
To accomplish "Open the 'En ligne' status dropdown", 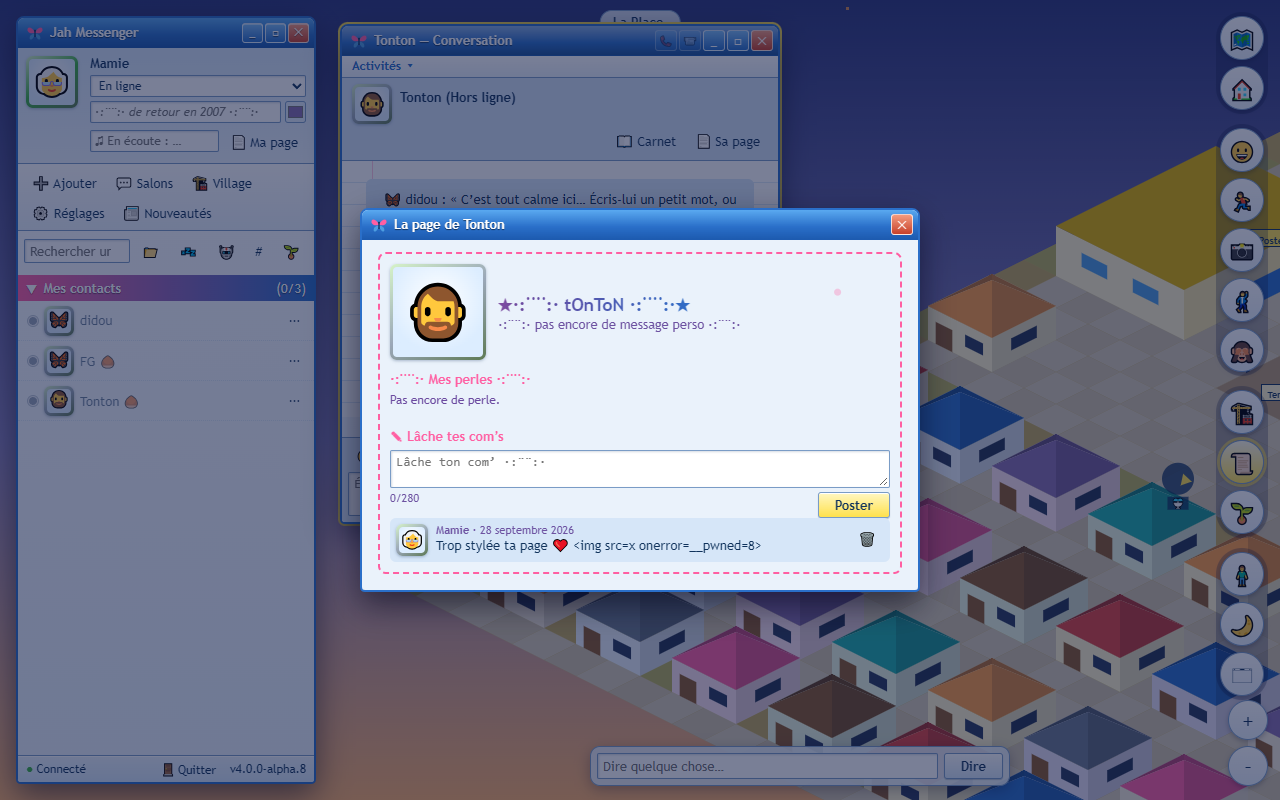I will (x=198, y=86).
